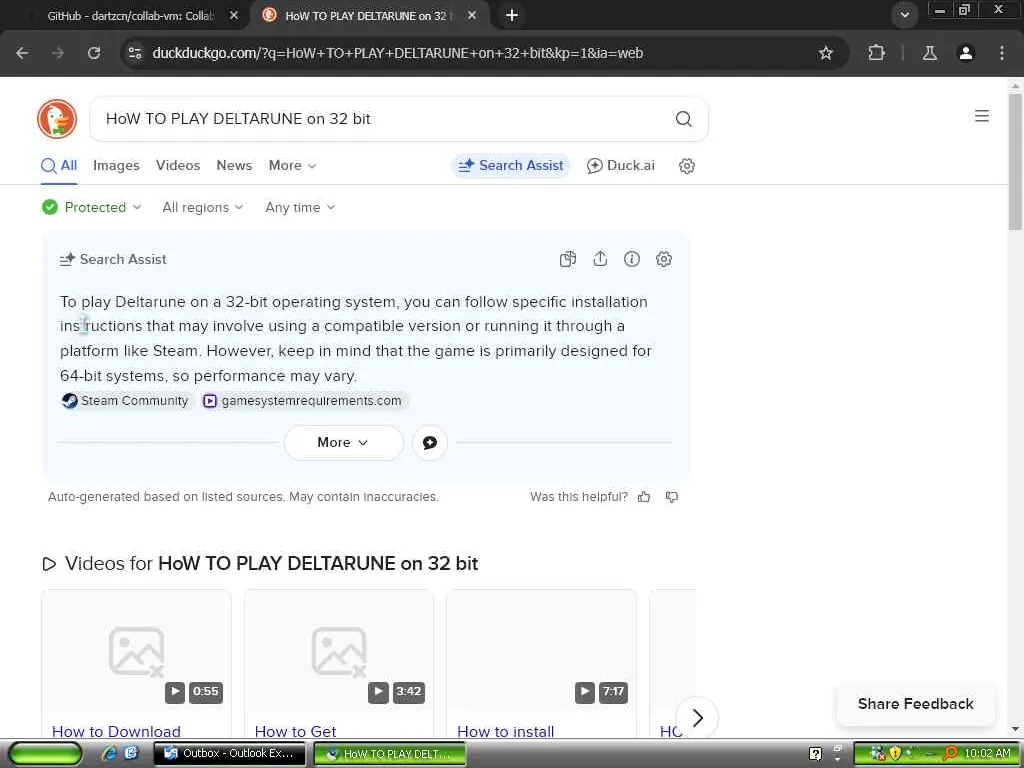This screenshot has width=1024, height=768.
Task: Toggle the Search Assist button
Action: tap(510, 166)
